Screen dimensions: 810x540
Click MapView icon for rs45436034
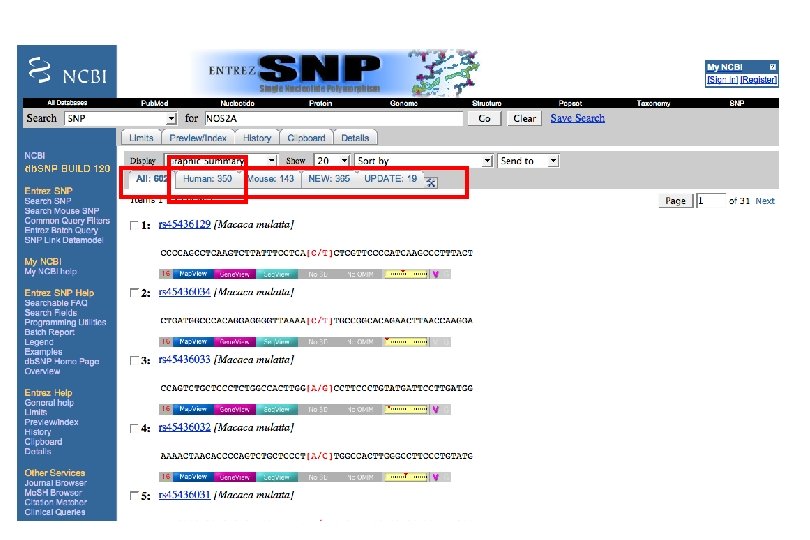click(x=193, y=342)
